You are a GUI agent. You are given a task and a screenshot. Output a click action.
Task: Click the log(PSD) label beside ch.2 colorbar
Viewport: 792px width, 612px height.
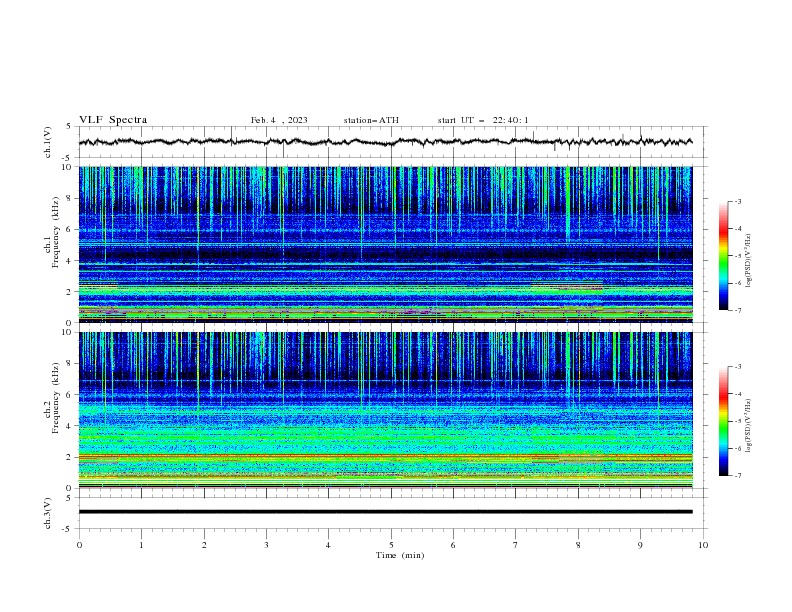point(748,426)
